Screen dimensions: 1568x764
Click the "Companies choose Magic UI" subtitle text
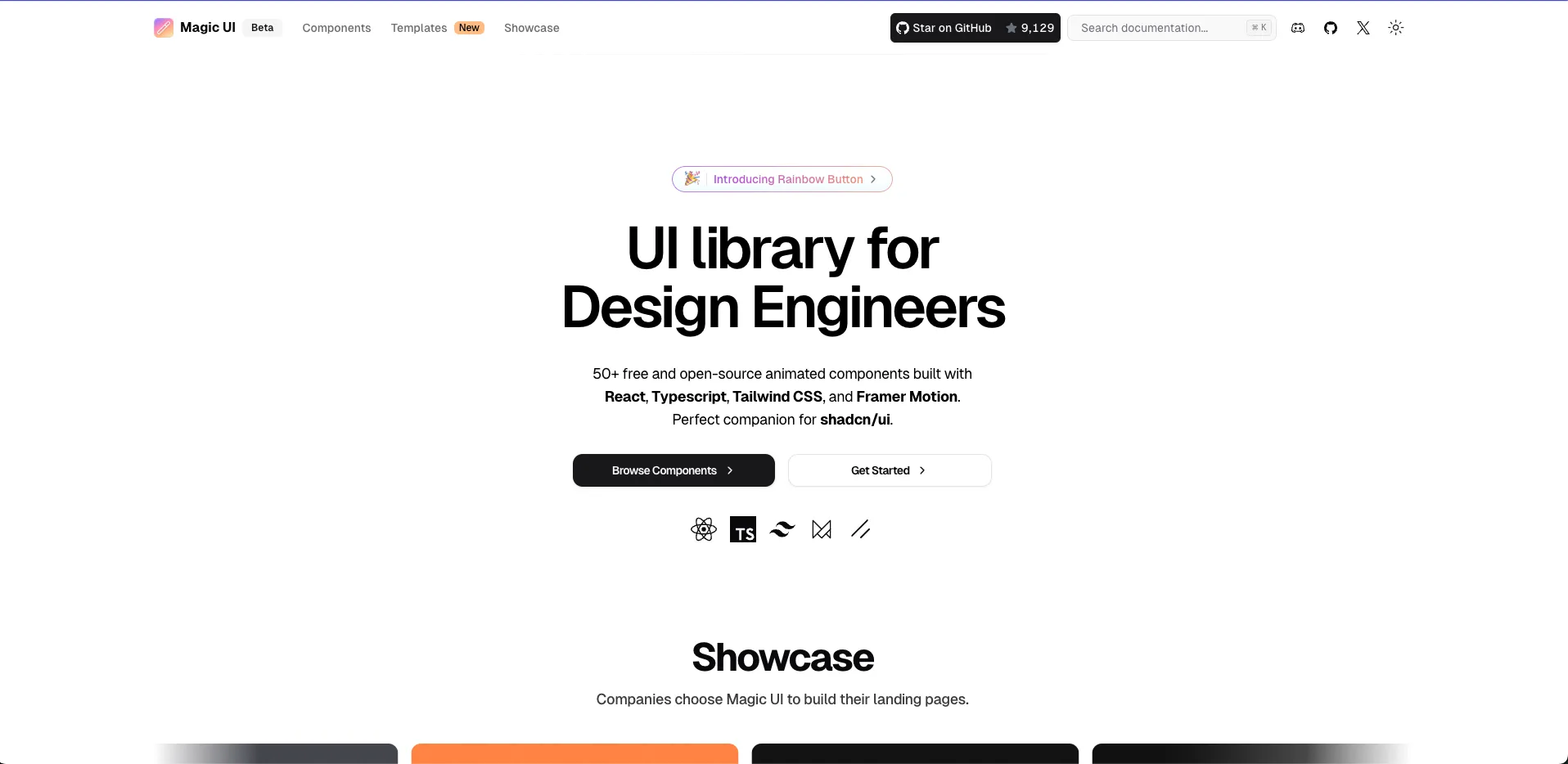[x=782, y=699]
